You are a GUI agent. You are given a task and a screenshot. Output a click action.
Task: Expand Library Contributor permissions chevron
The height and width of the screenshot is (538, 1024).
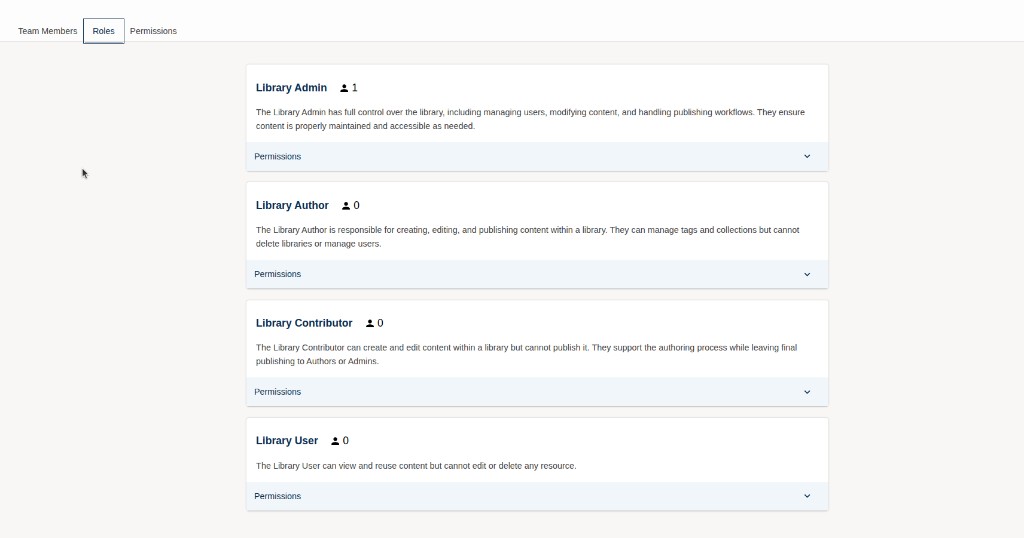[x=807, y=392]
